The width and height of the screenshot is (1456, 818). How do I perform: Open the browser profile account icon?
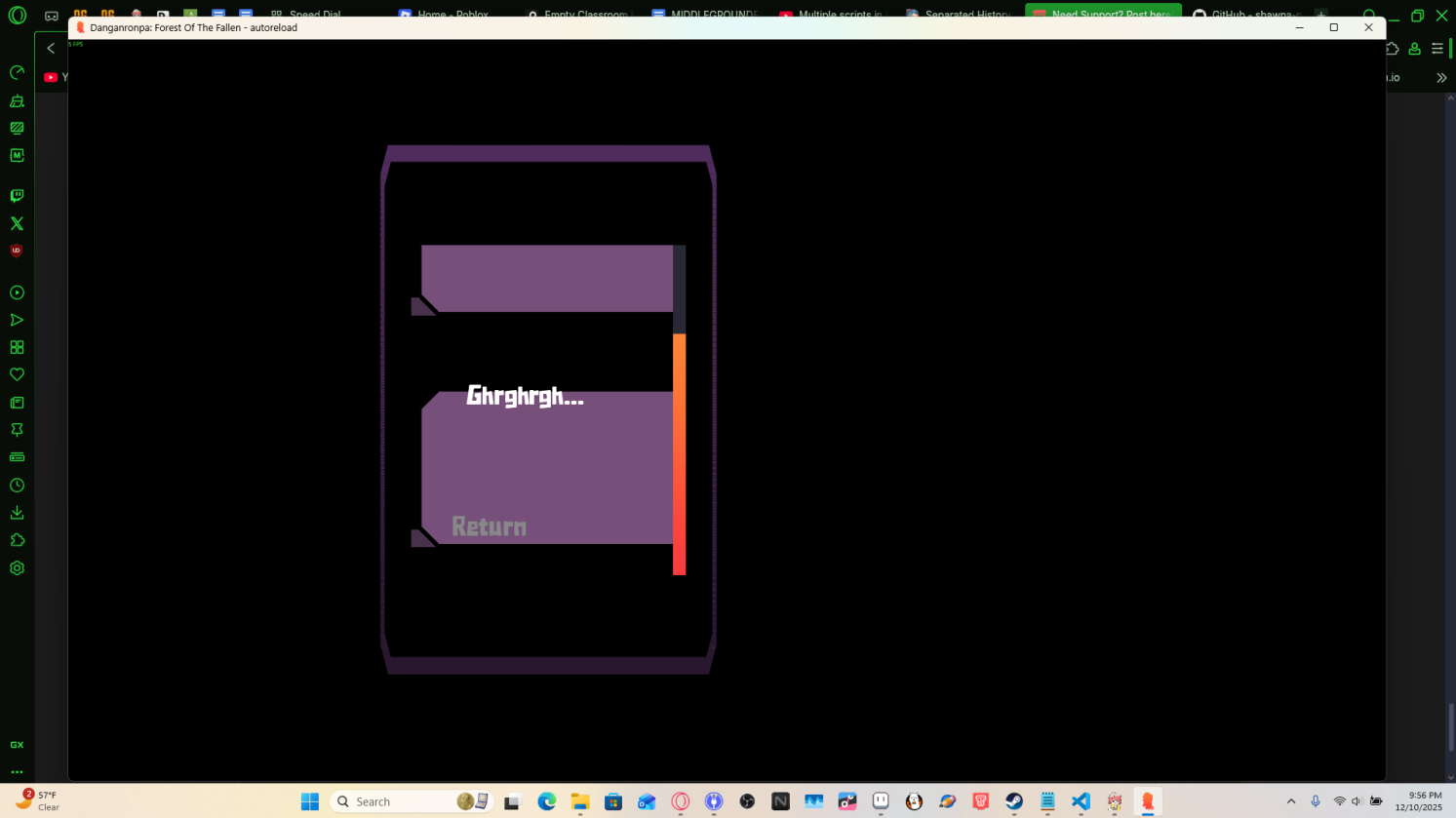(1414, 49)
